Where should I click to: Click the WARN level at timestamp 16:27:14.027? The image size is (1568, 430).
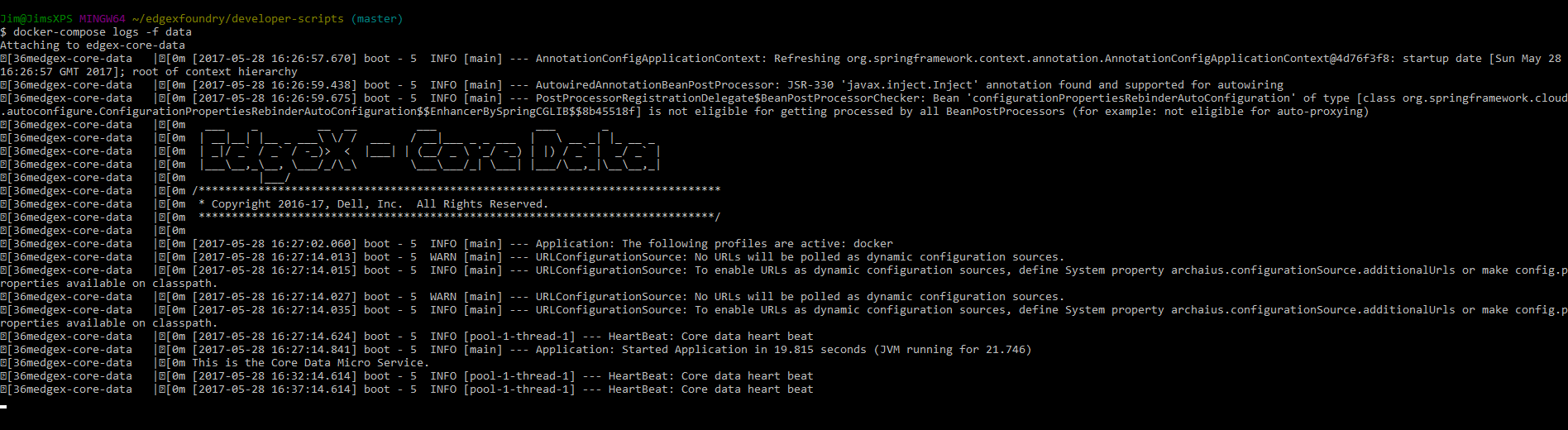pyautogui.click(x=443, y=297)
